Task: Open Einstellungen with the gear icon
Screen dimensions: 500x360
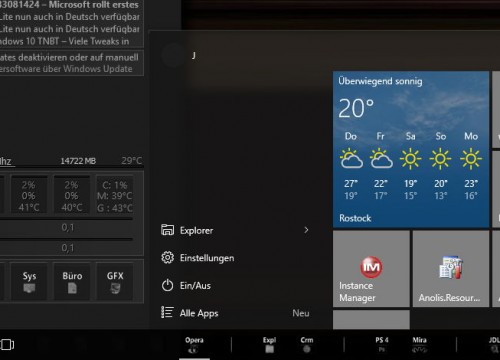Action: (167, 258)
